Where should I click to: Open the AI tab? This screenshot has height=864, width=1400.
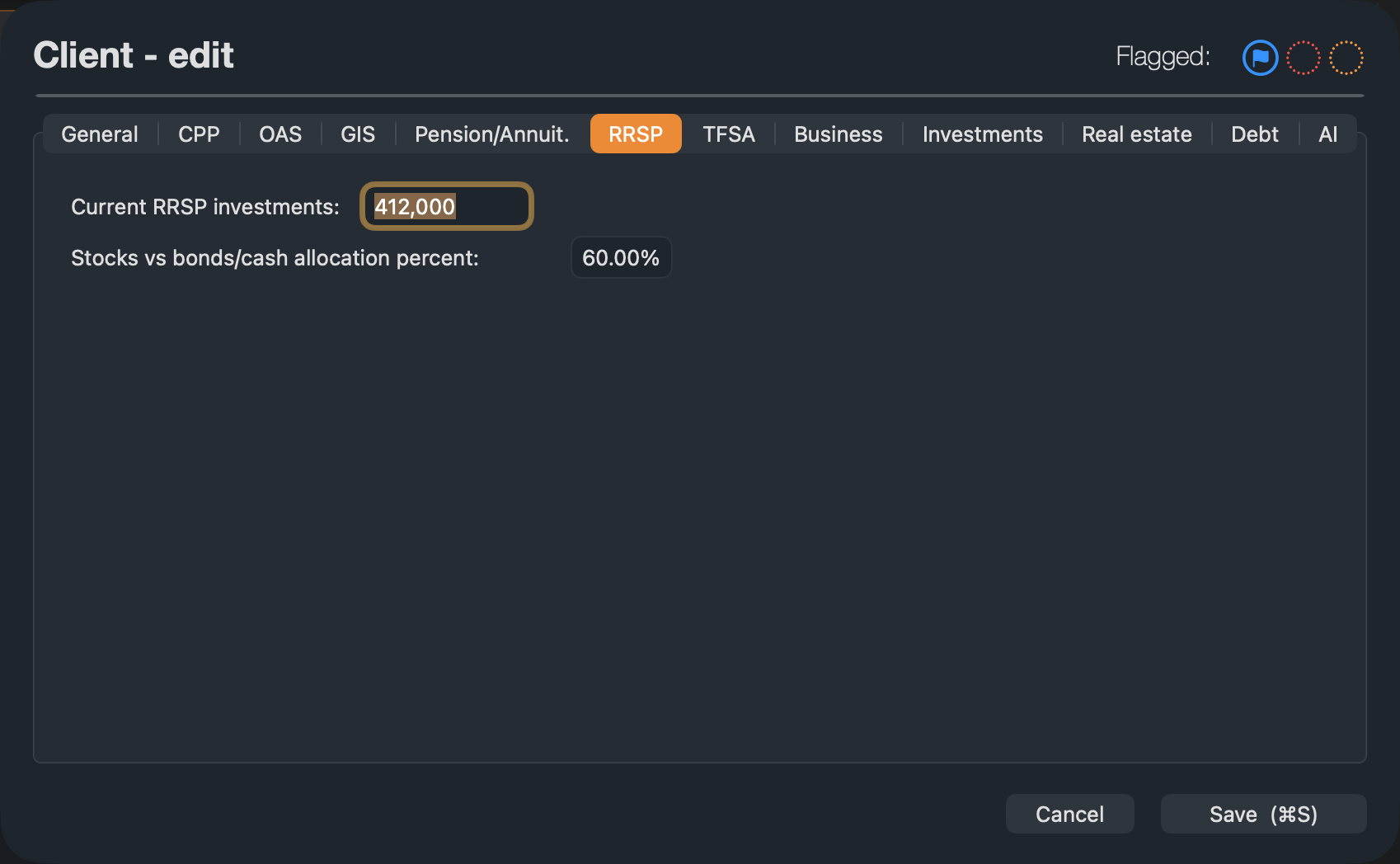(1328, 134)
